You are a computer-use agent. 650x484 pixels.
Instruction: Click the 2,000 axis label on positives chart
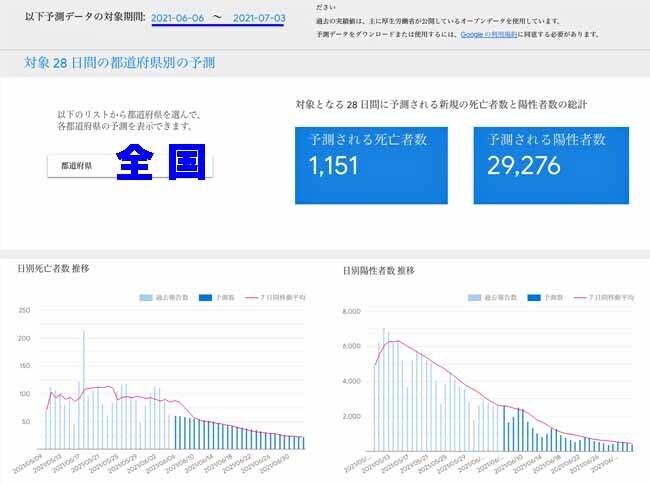click(x=352, y=416)
